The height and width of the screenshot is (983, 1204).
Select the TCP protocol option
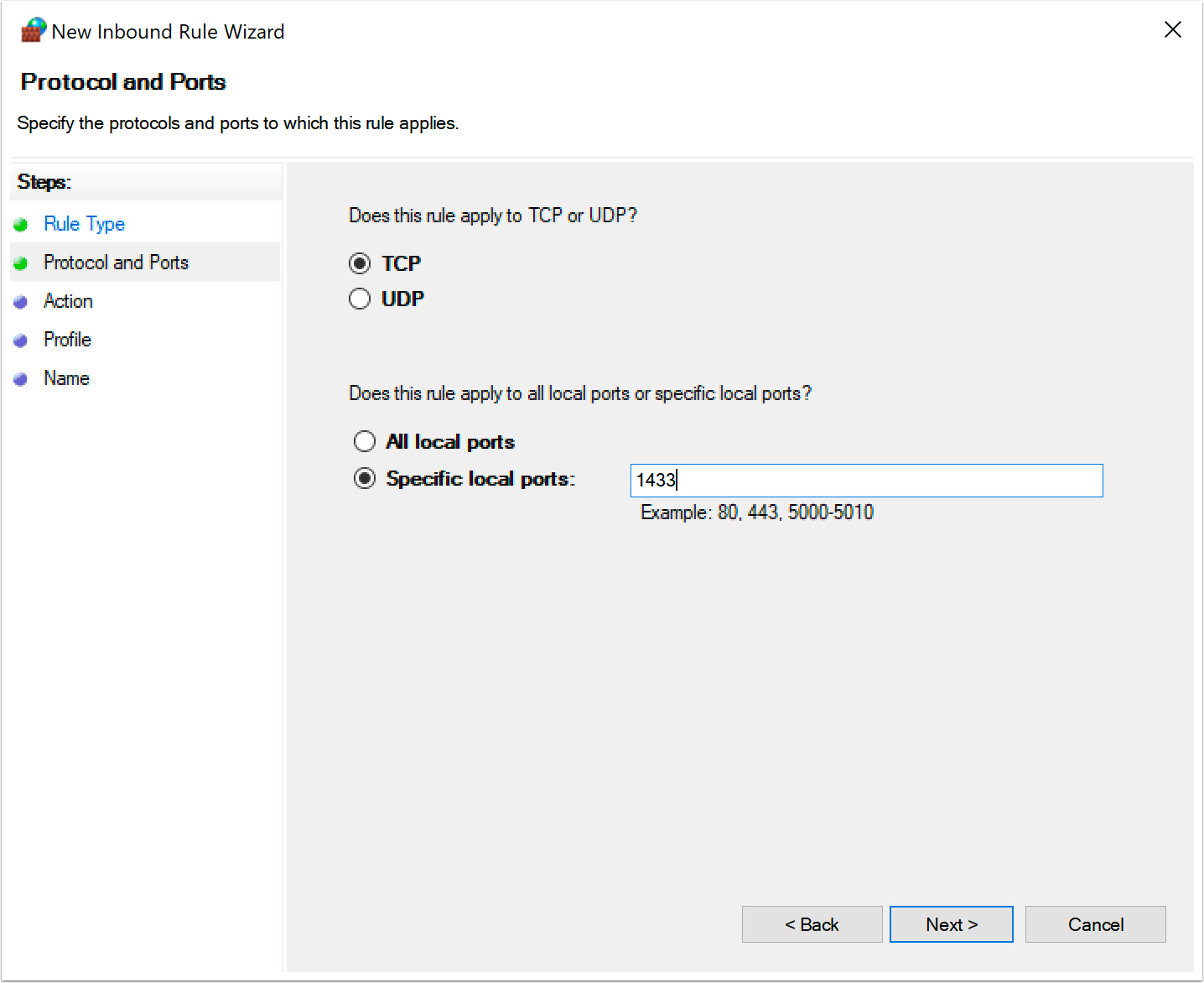coord(360,263)
